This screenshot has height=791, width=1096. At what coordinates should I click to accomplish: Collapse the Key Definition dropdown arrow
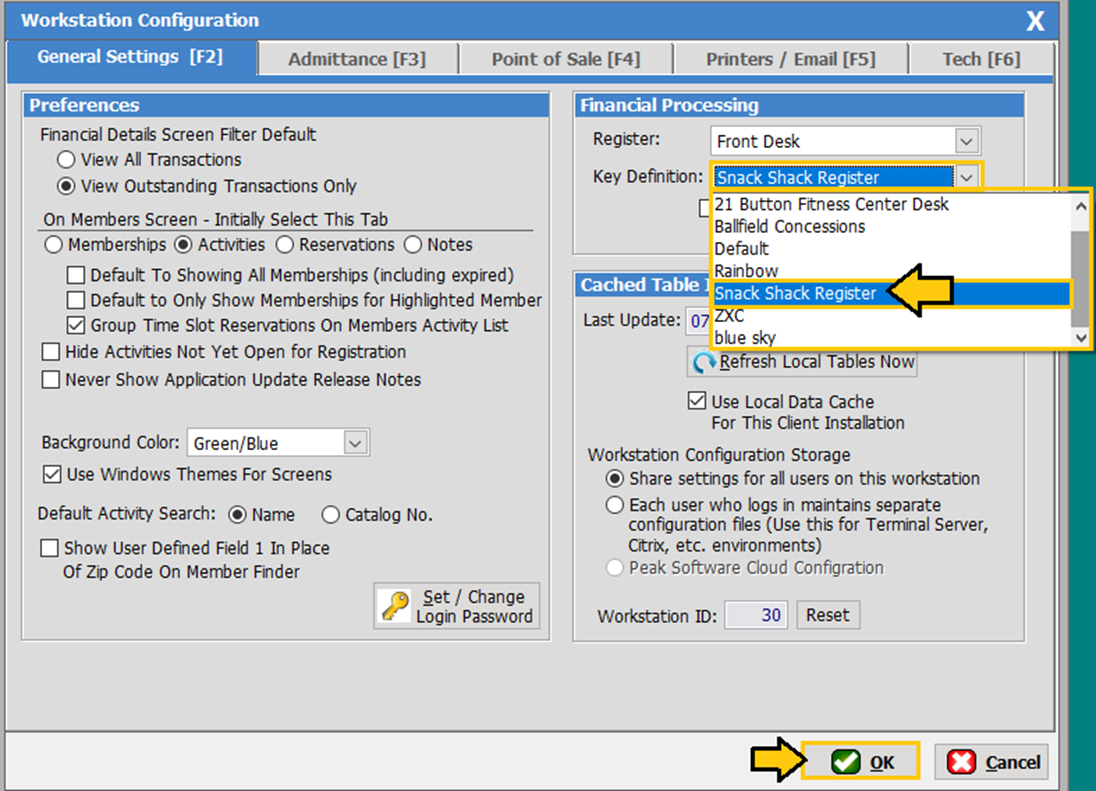[966, 178]
